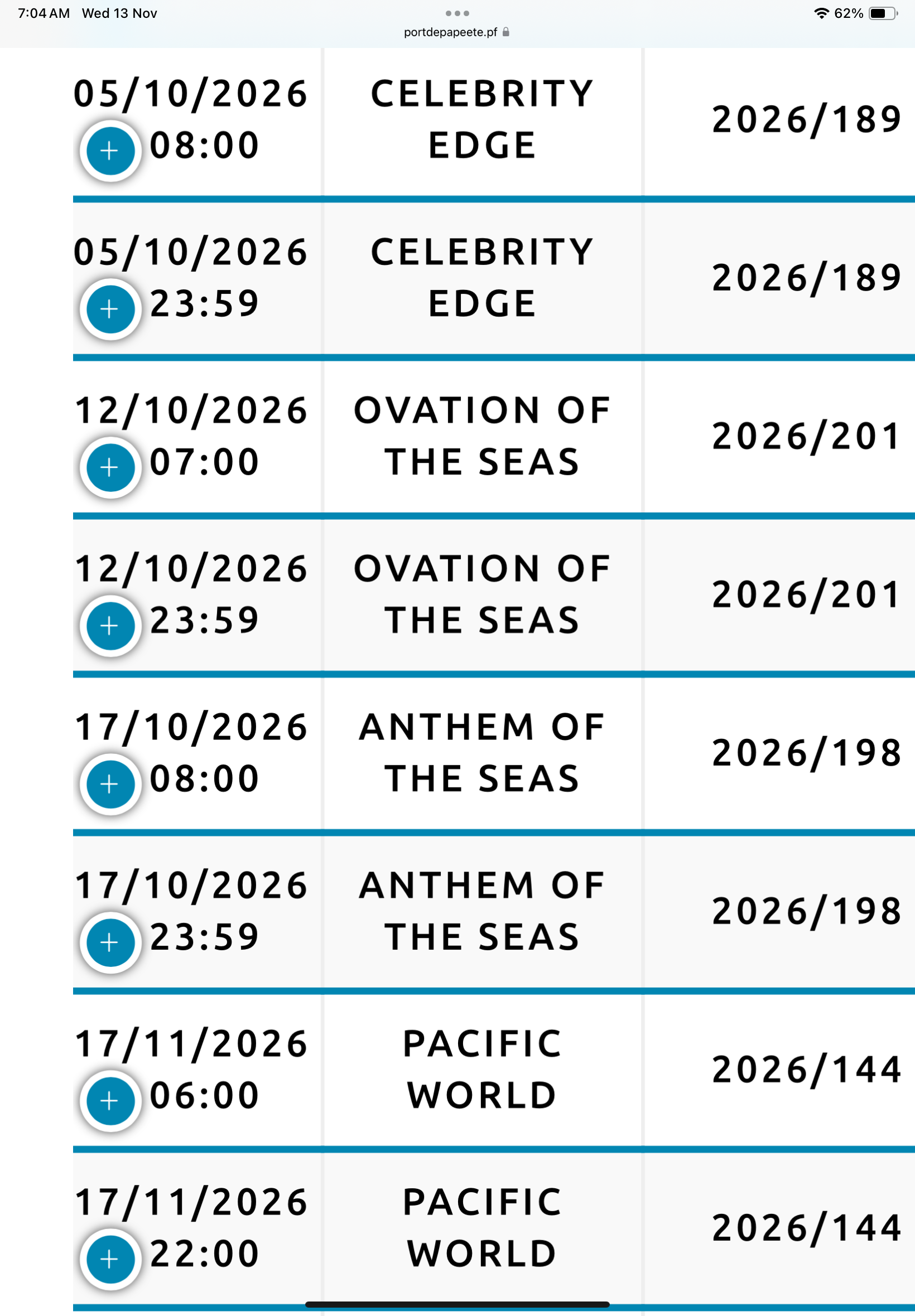
Task: Select the first CELEBRITY EDGE ship name
Action: pos(482,119)
